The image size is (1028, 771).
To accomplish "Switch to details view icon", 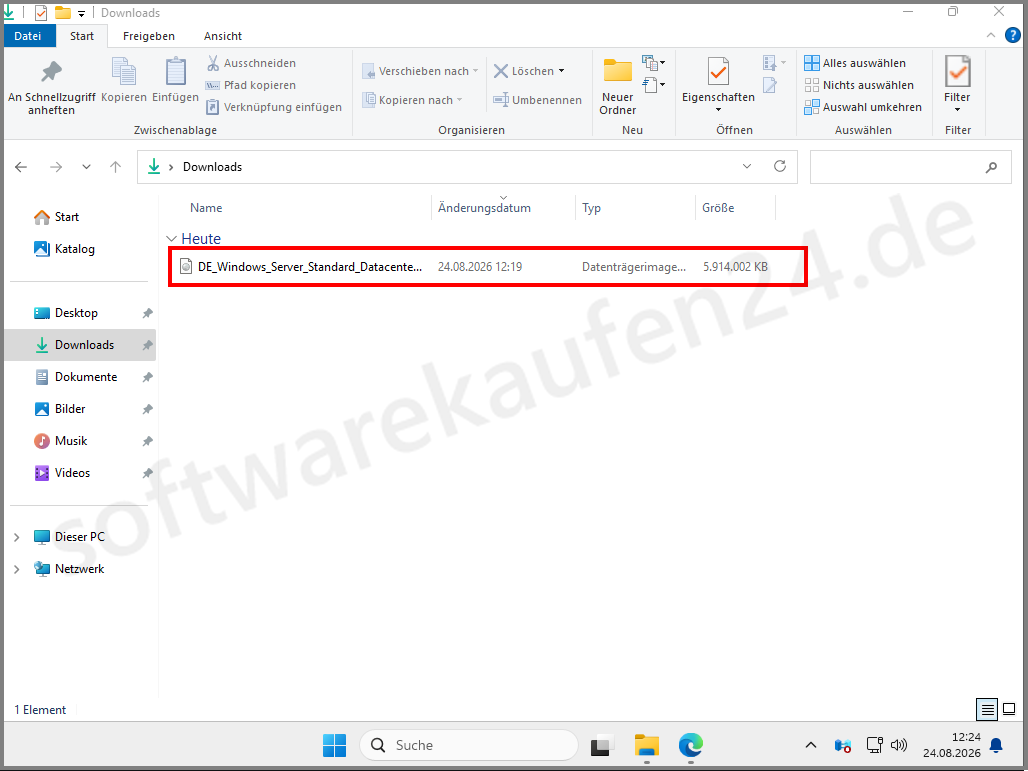I will point(987,709).
